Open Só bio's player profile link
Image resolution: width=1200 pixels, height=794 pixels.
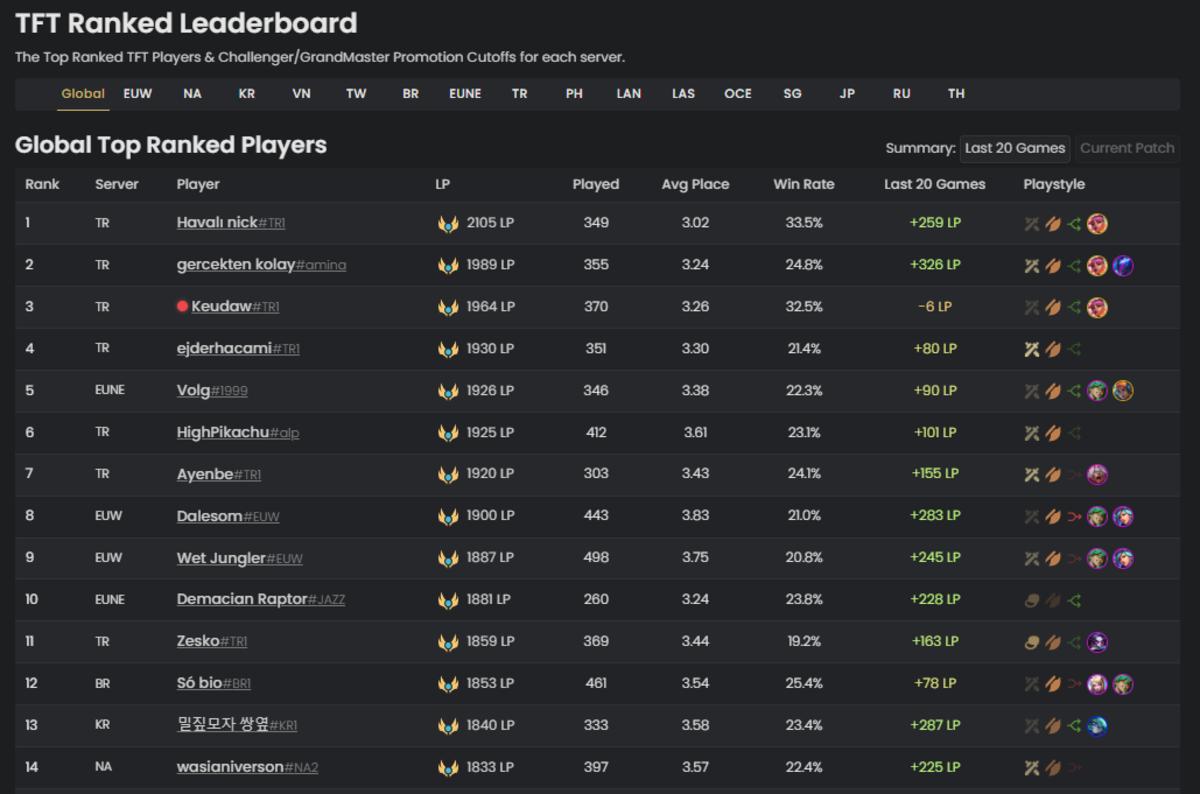pos(199,683)
